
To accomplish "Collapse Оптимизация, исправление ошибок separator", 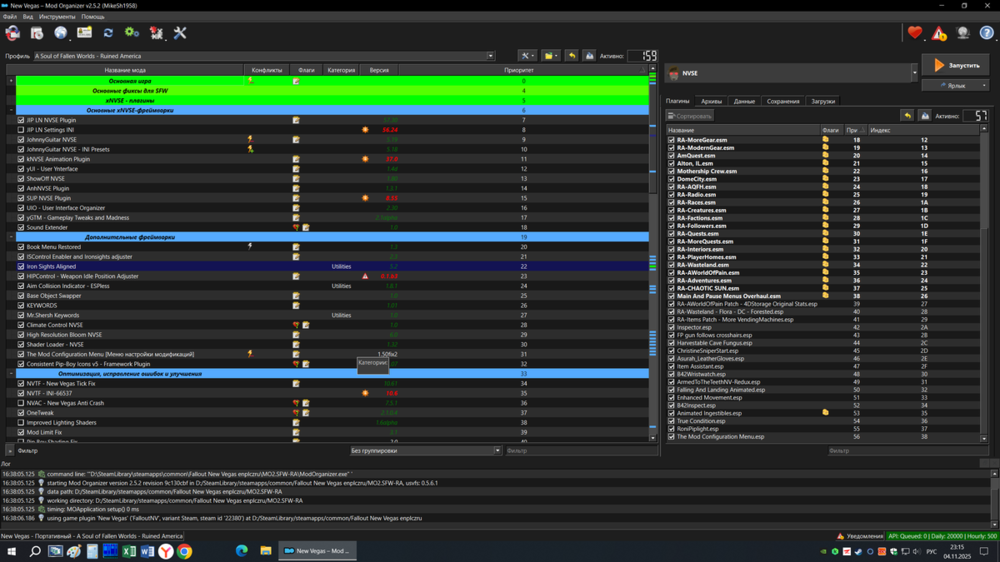I will click(11, 374).
